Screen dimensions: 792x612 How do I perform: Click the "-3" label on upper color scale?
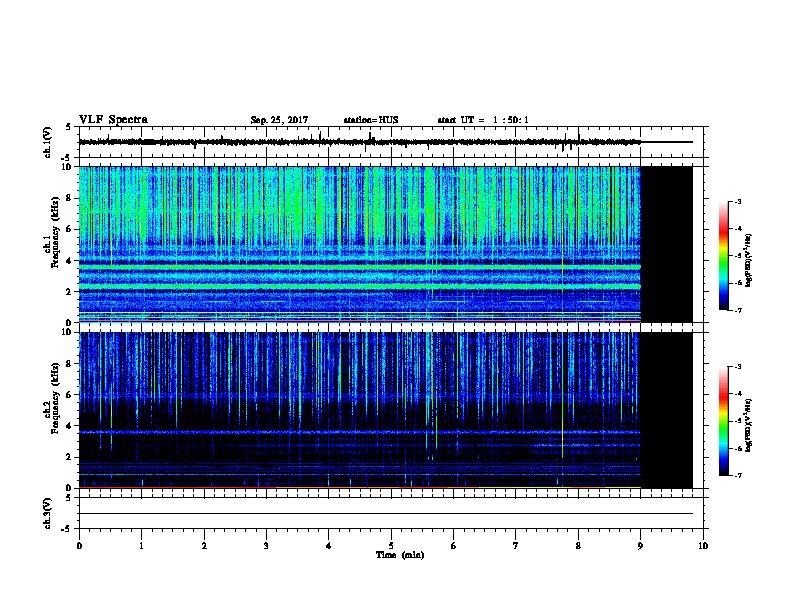(738, 201)
